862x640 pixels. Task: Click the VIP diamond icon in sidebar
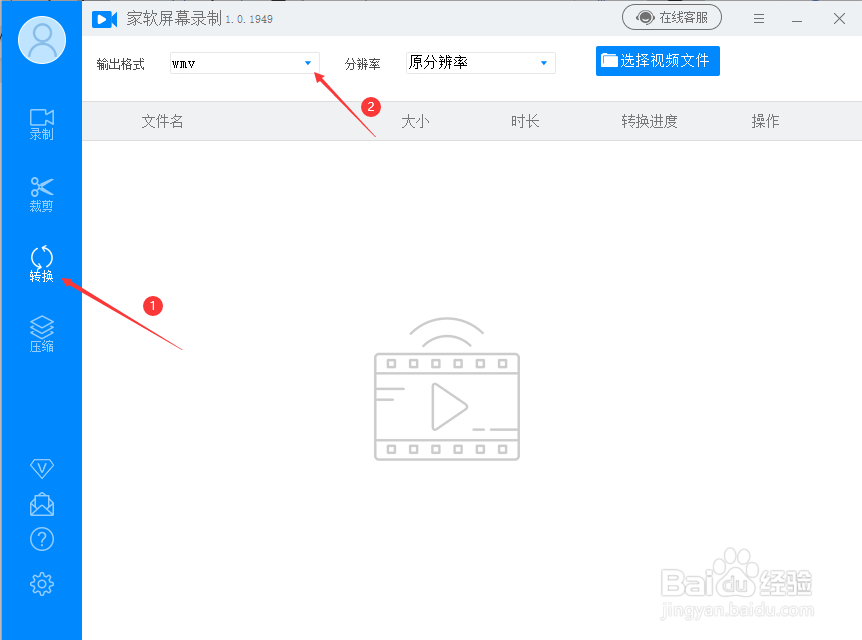41,468
